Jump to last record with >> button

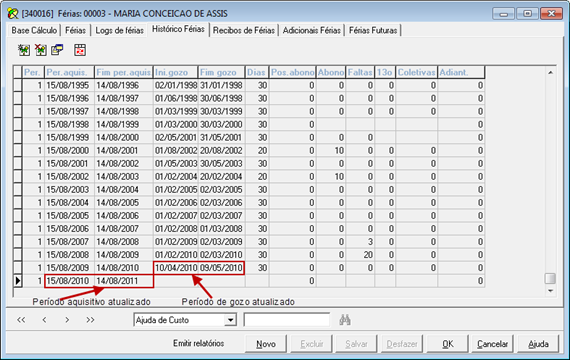pyautogui.click(x=90, y=320)
